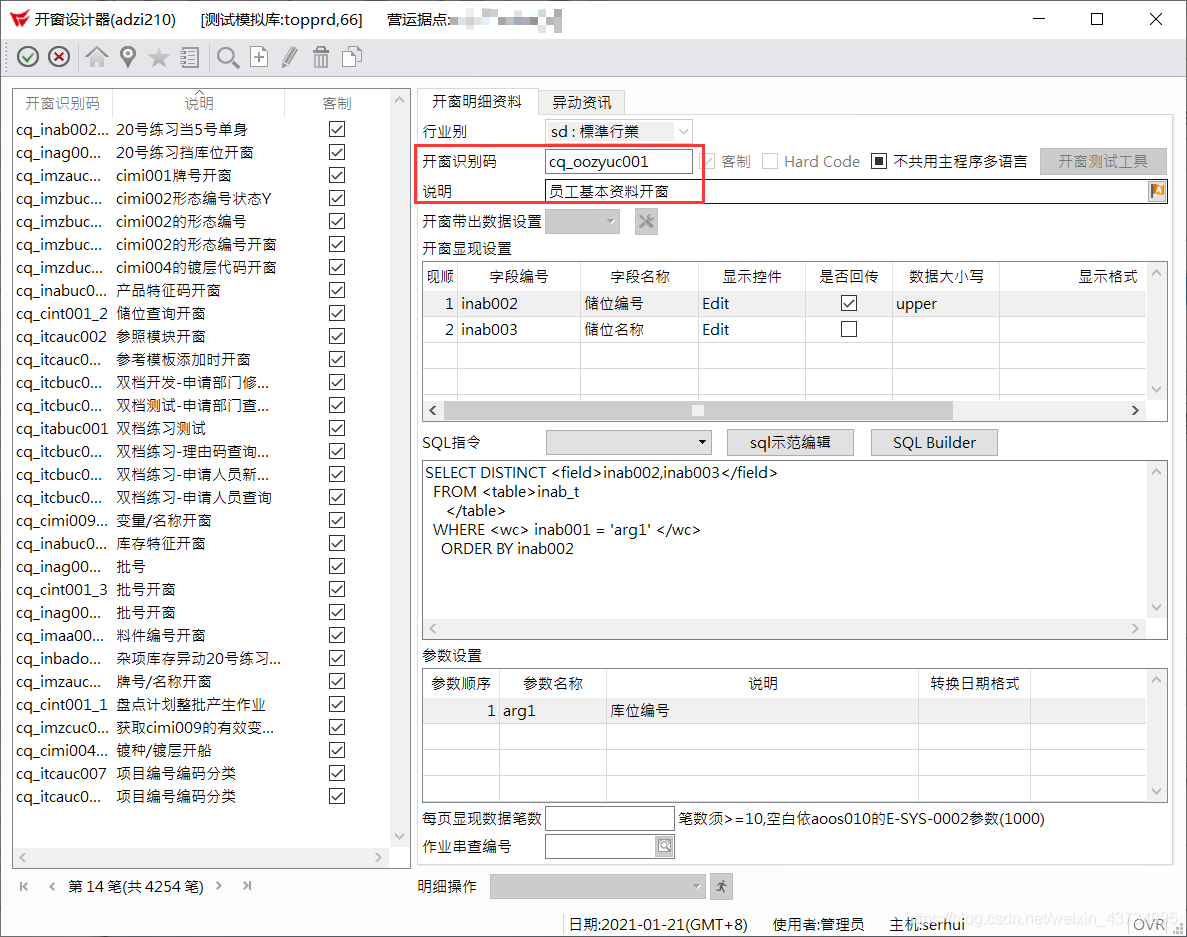The height and width of the screenshot is (937, 1187).
Task: Click the magnifier query icon
Action: pos(228,58)
